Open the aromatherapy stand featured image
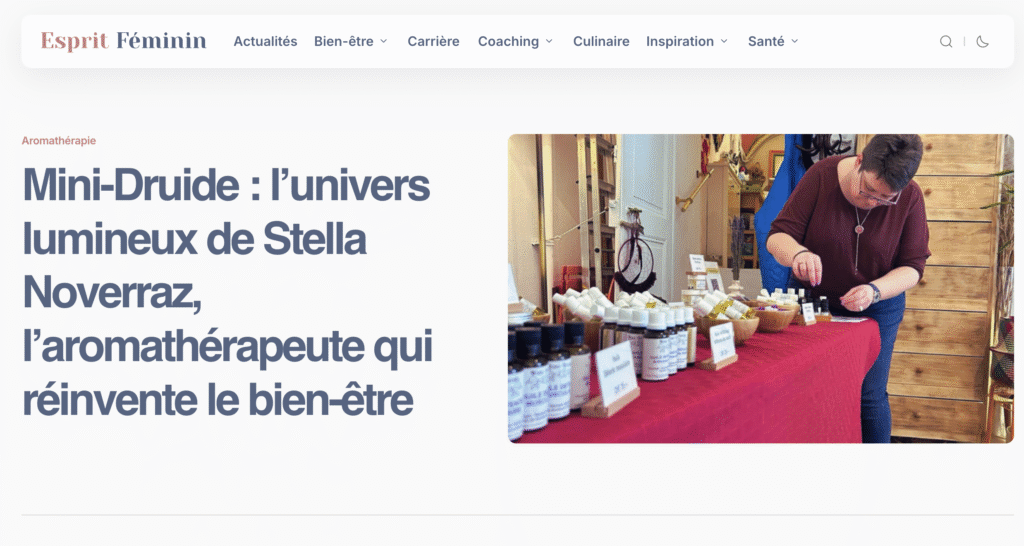Screen dimensions: 1024x546 (x=761, y=289)
